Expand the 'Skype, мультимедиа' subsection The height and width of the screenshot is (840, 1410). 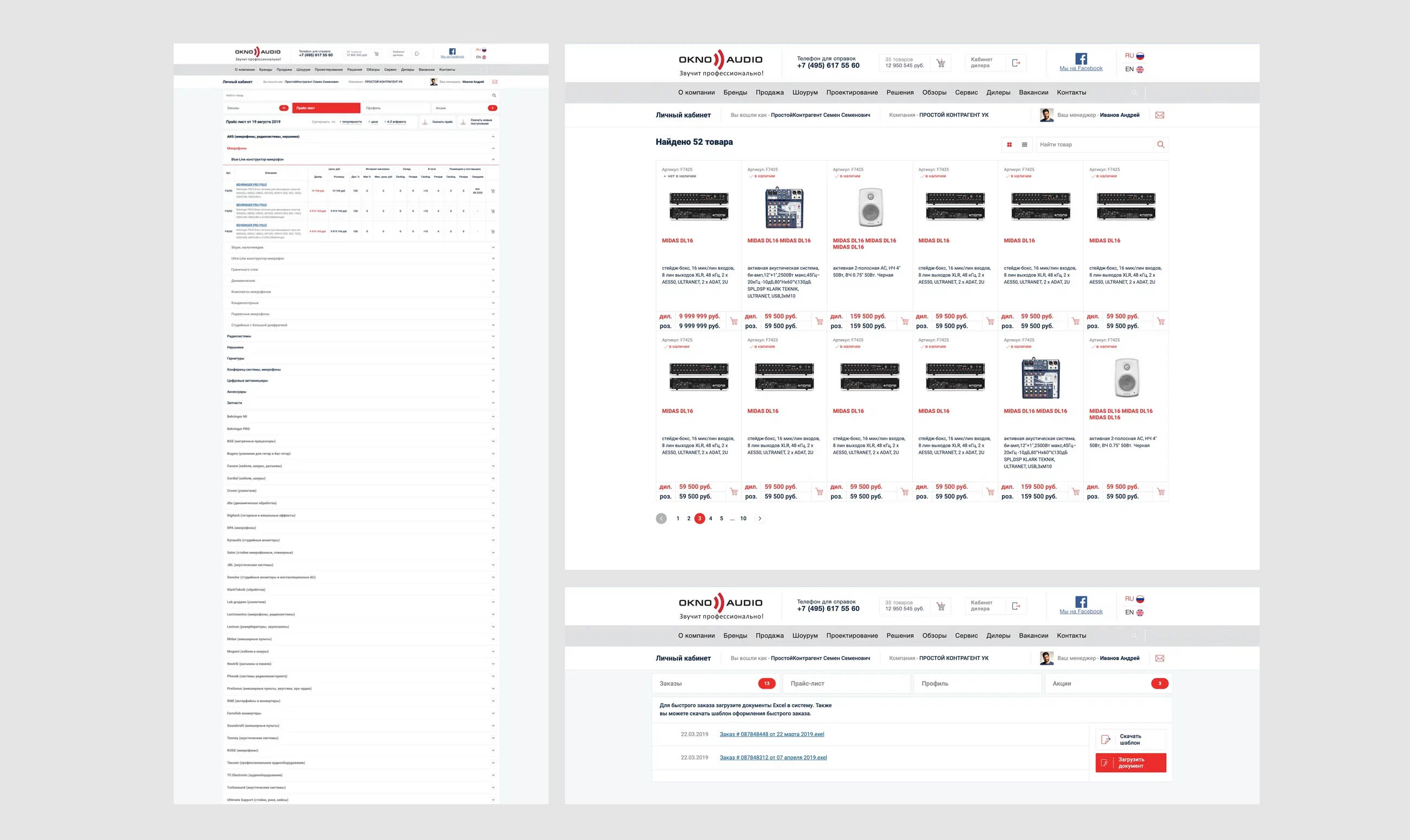click(493, 247)
